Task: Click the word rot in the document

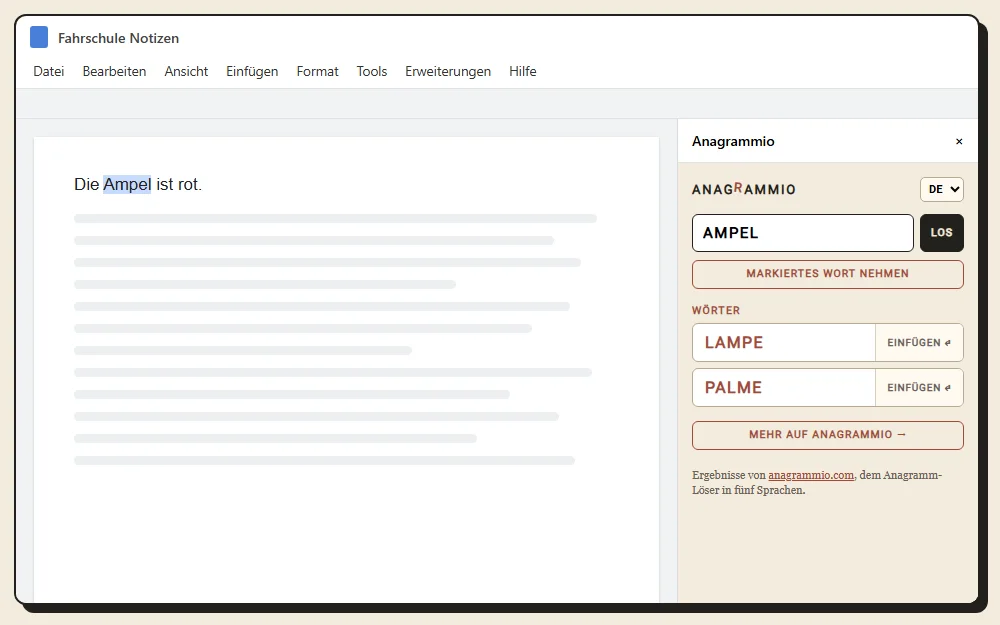Action: pos(189,184)
